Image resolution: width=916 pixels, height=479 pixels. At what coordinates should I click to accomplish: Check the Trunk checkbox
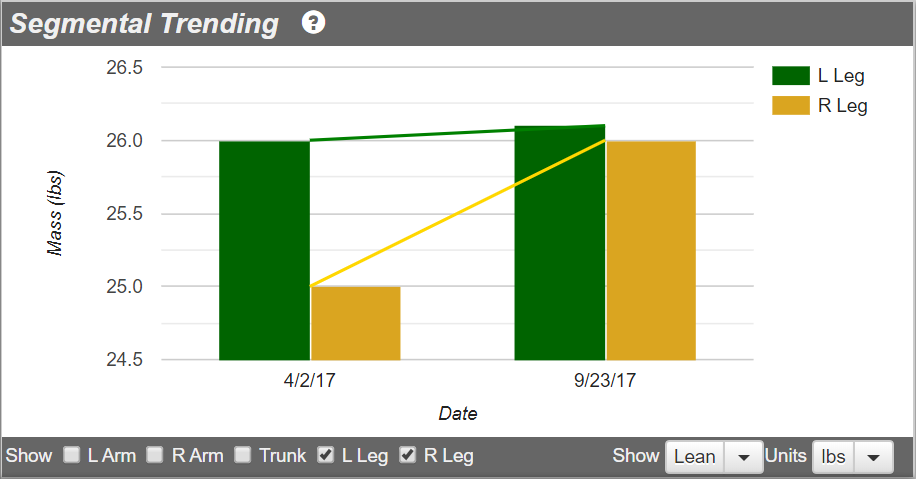(242, 454)
